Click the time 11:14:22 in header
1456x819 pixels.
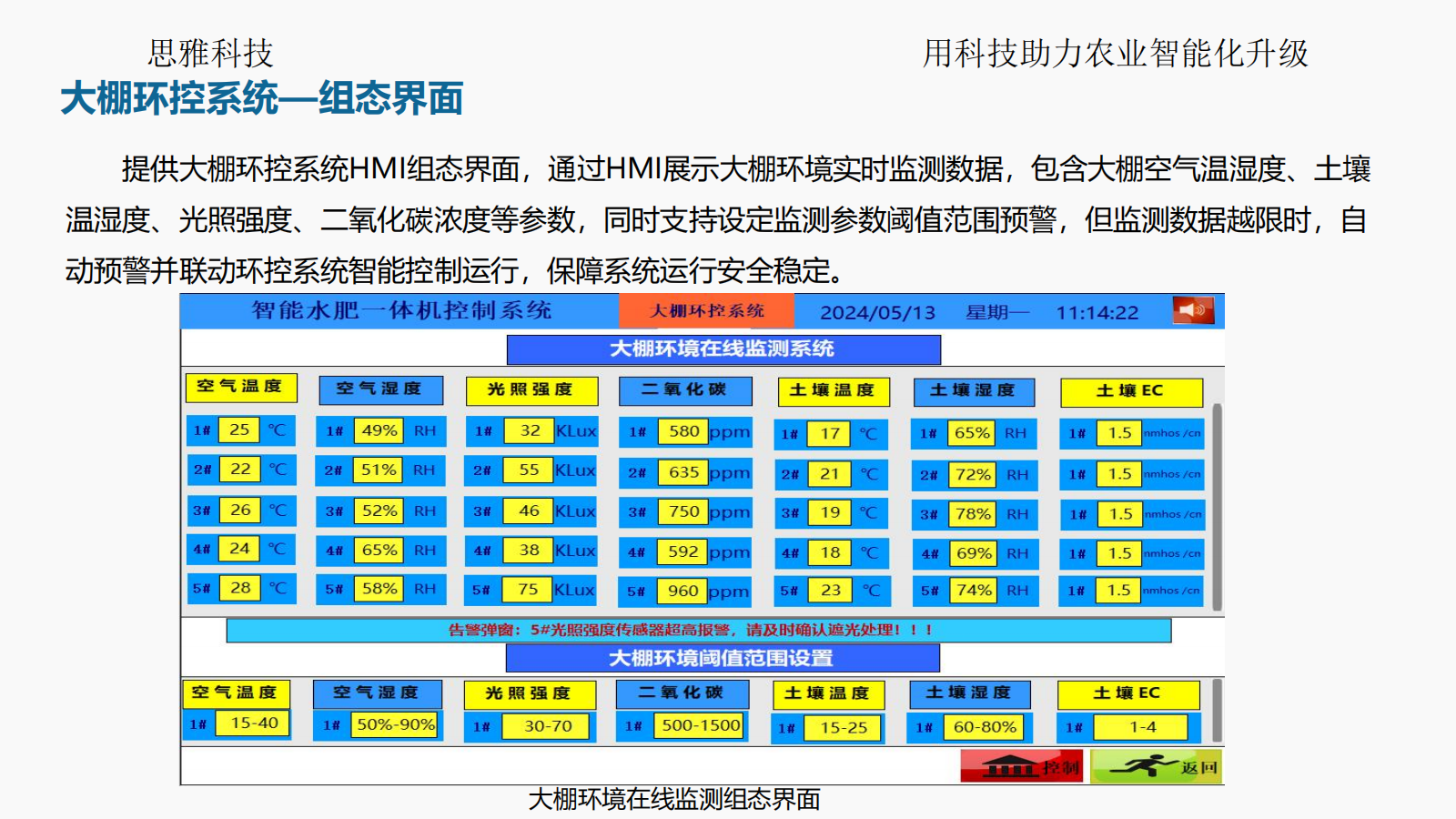[1097, 312]
